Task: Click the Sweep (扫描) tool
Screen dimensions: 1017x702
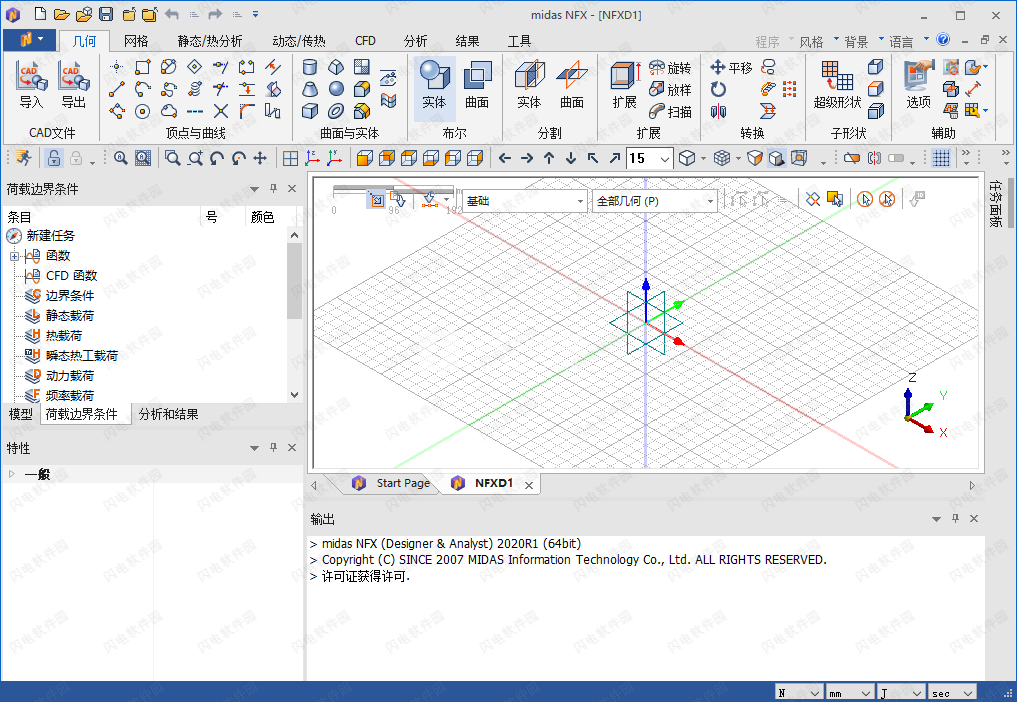Action: pyautogui.click(x=670, y=112)
